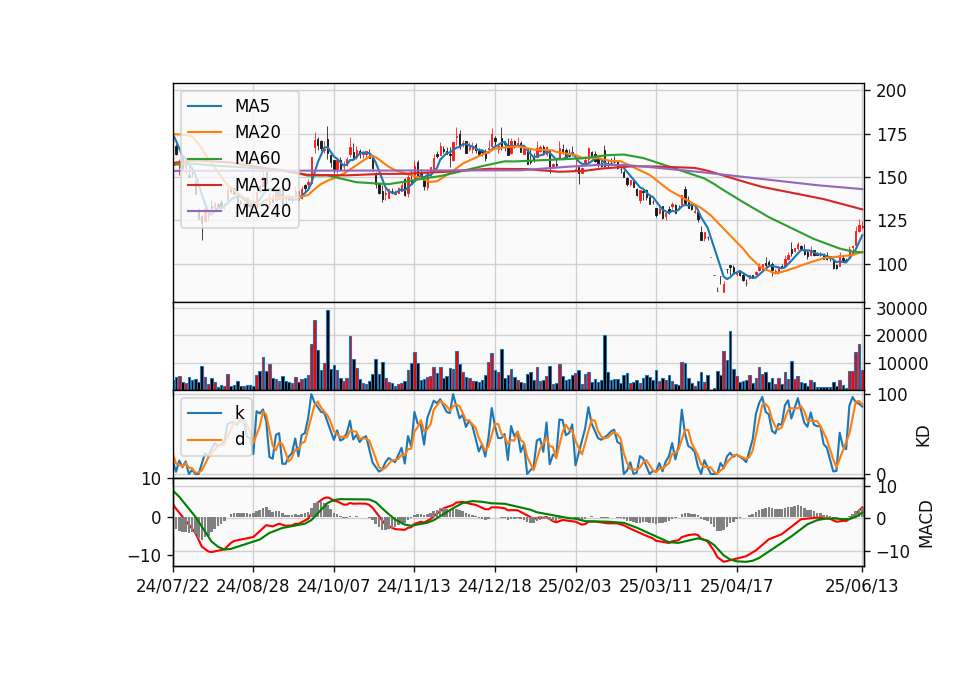Click the 24/12/18 date label
Viewport: 960px width, 690px height.
point(495,586)
